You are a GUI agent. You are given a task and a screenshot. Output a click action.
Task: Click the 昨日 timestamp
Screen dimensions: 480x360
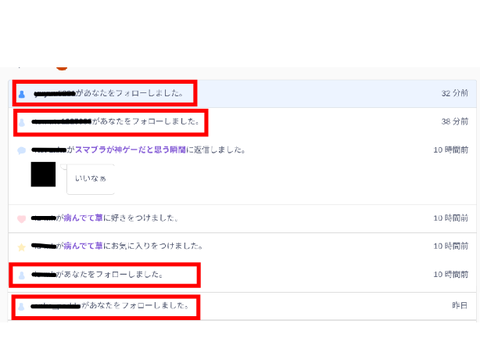(460, 305)
